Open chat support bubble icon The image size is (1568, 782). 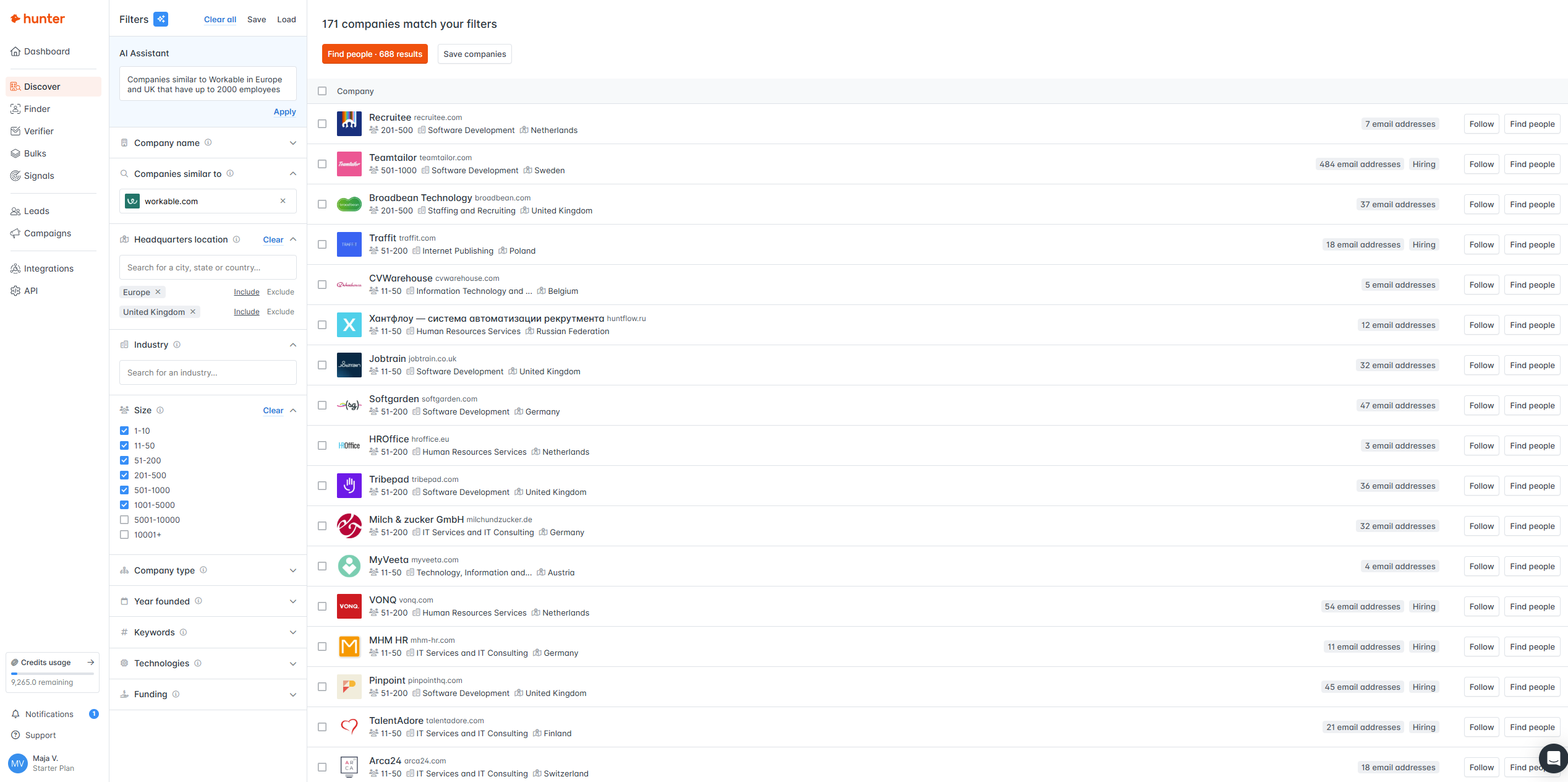(1553, 758)
